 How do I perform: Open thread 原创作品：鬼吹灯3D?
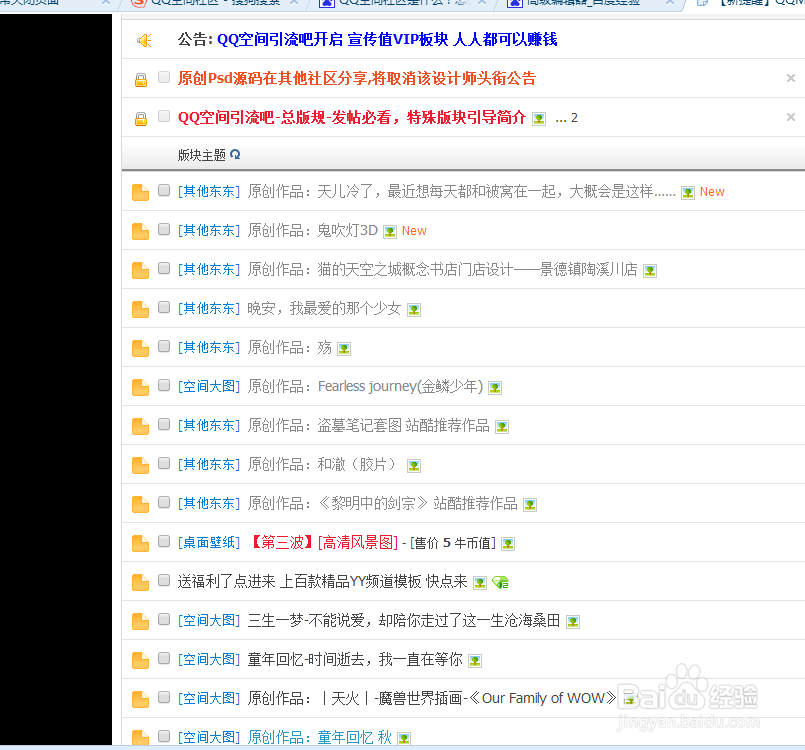tap(313, 231)
